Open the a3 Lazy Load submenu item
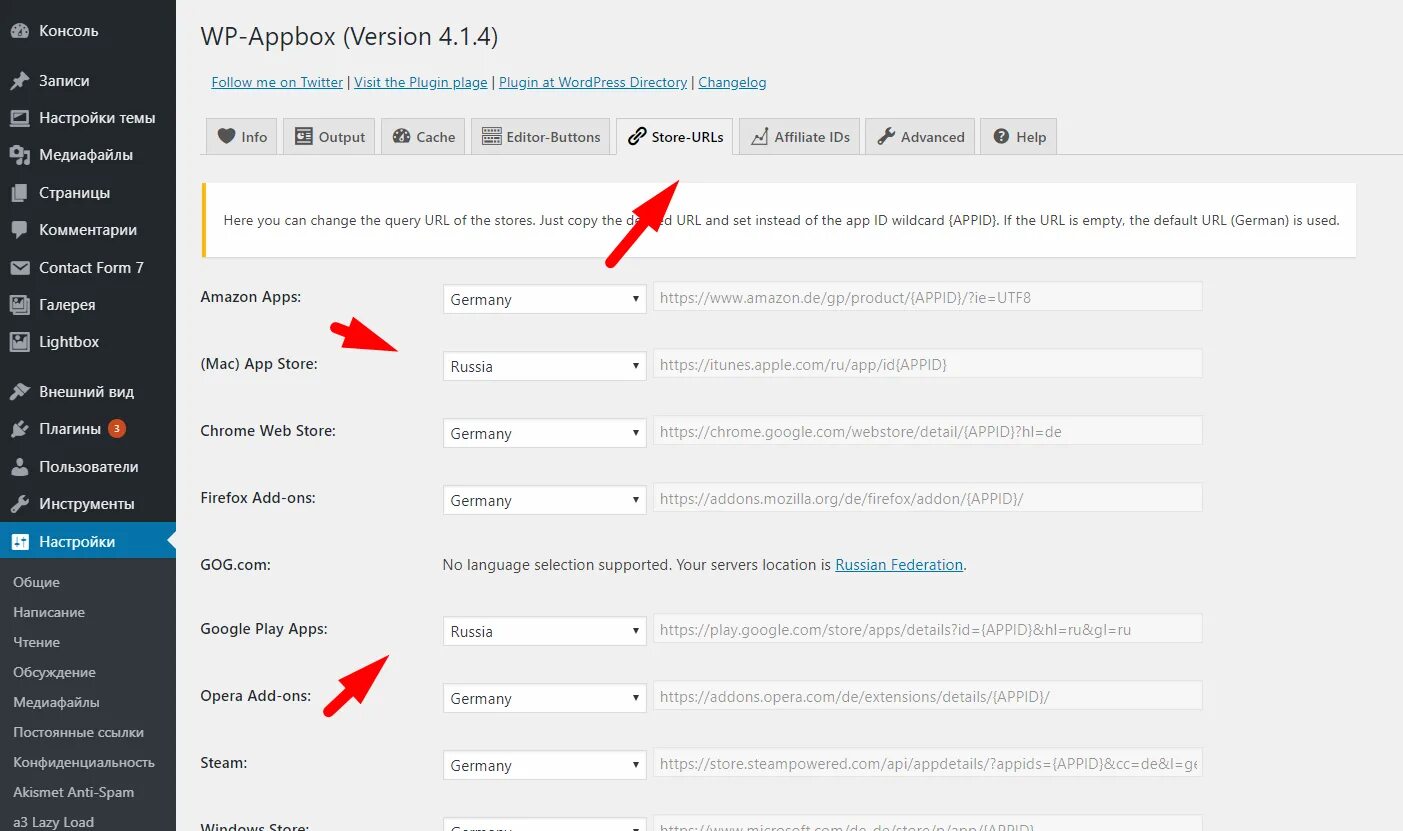1403x831 pixels. click(54, 822)
